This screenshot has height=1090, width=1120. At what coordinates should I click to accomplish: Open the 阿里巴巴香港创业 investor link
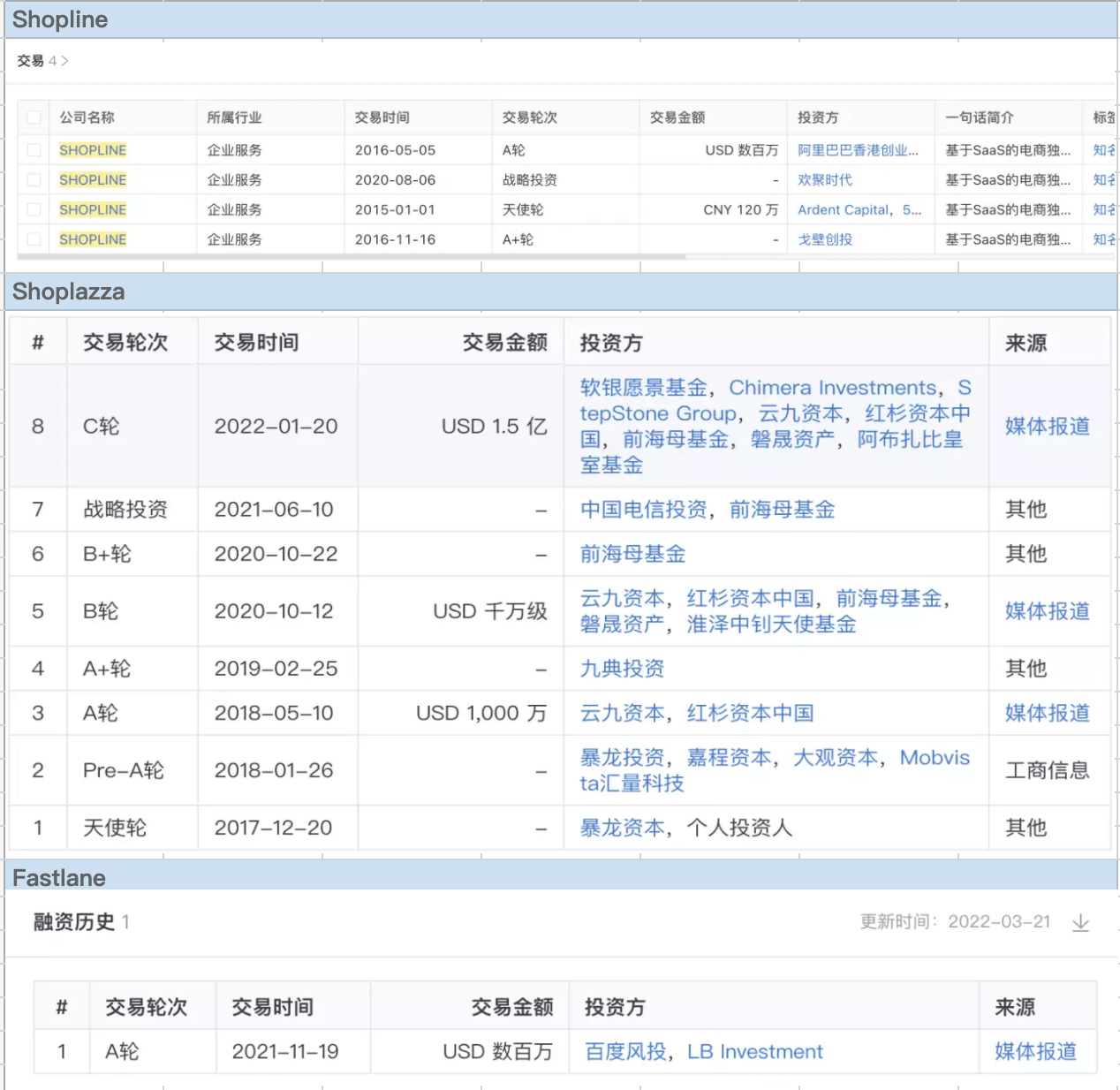point(858,150)
